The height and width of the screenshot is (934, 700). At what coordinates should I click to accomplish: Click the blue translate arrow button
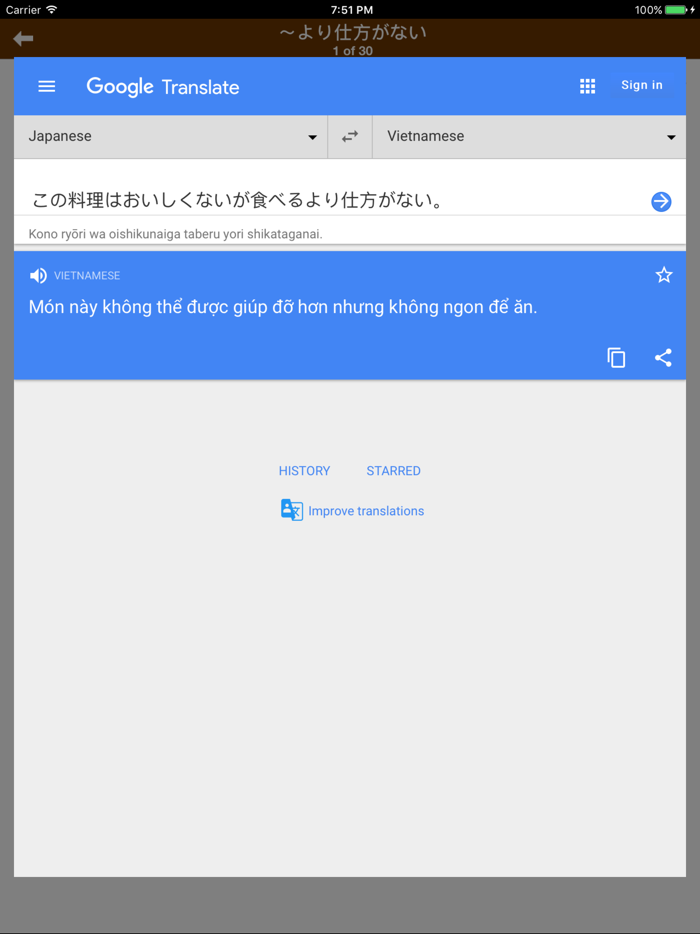[x=661, y=201]
